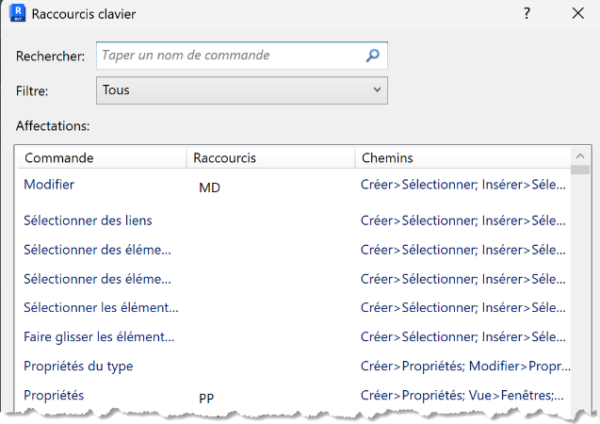Open the help question mark button
This screenshot has width=600, height=424.
[x=527, y=13]
